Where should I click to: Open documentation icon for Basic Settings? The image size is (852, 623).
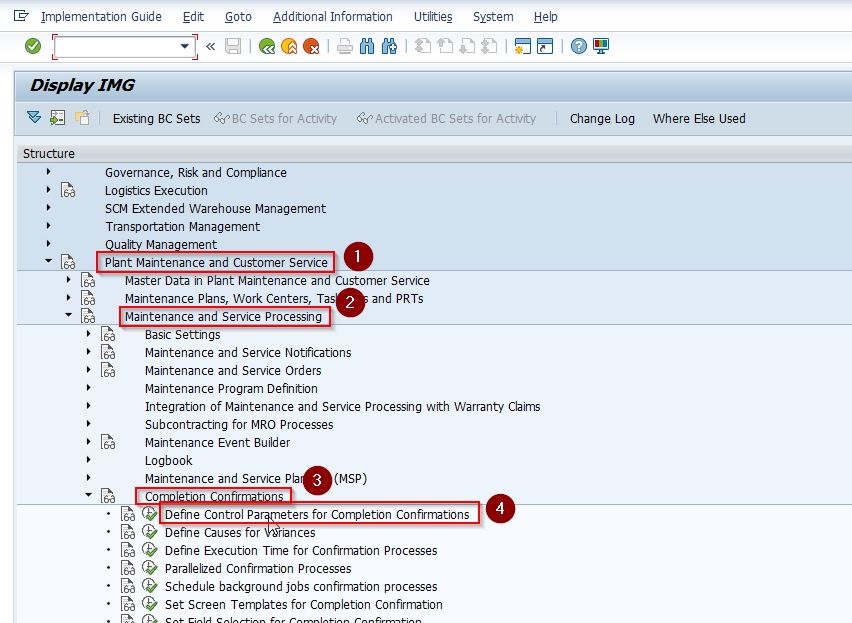pos(108,335)
